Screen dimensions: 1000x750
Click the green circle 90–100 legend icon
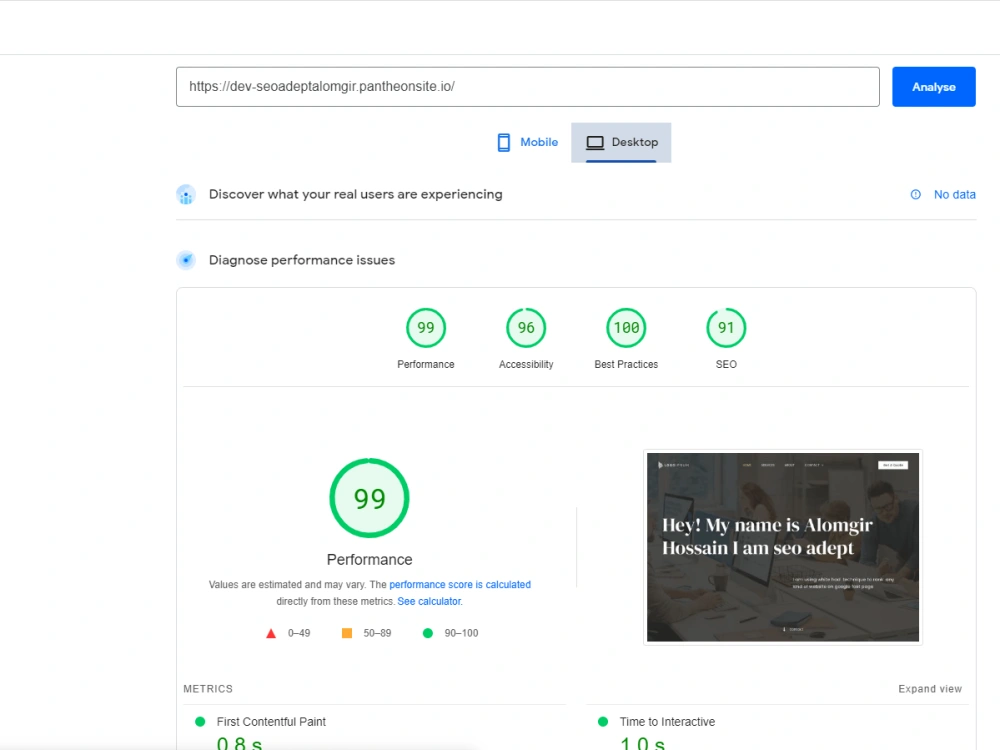[428, 633]
